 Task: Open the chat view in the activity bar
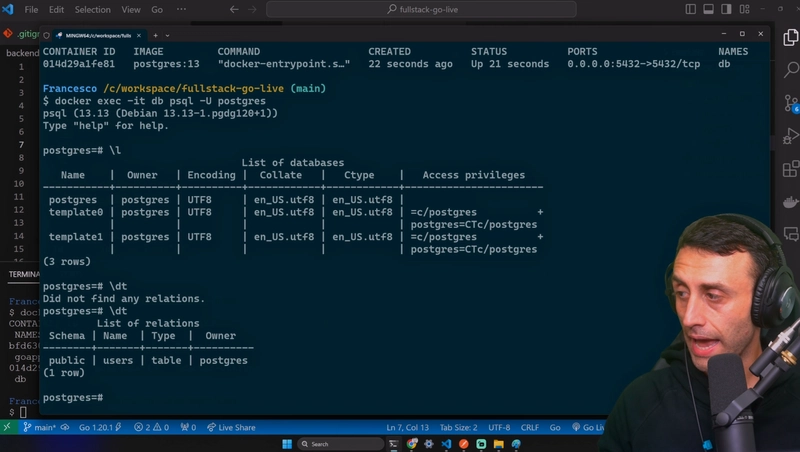[x=791, y=234]
